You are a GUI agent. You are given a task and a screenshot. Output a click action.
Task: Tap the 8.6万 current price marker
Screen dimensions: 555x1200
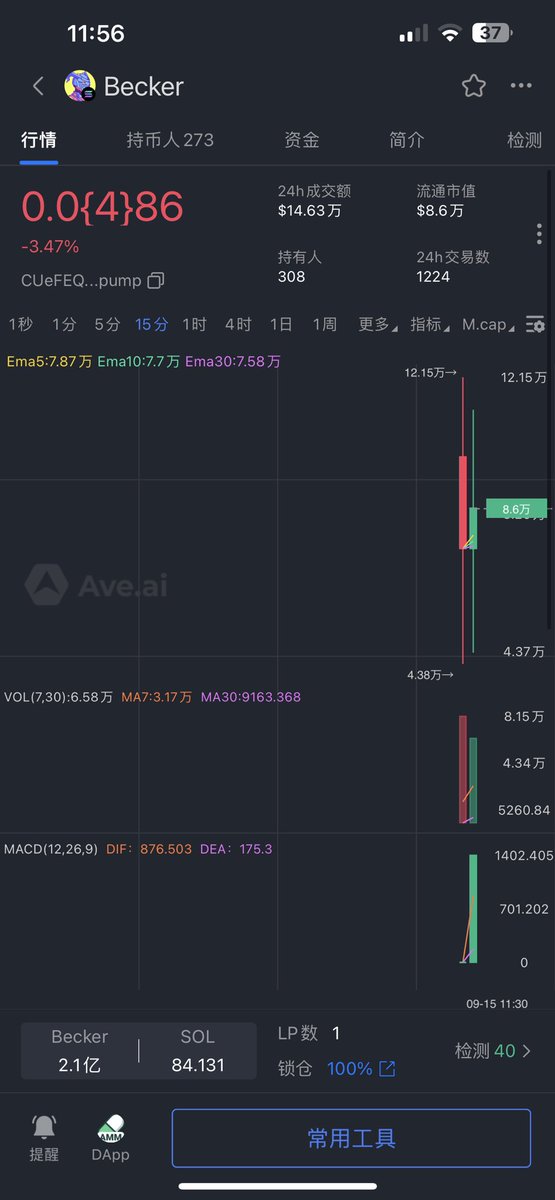coord(516,509)
